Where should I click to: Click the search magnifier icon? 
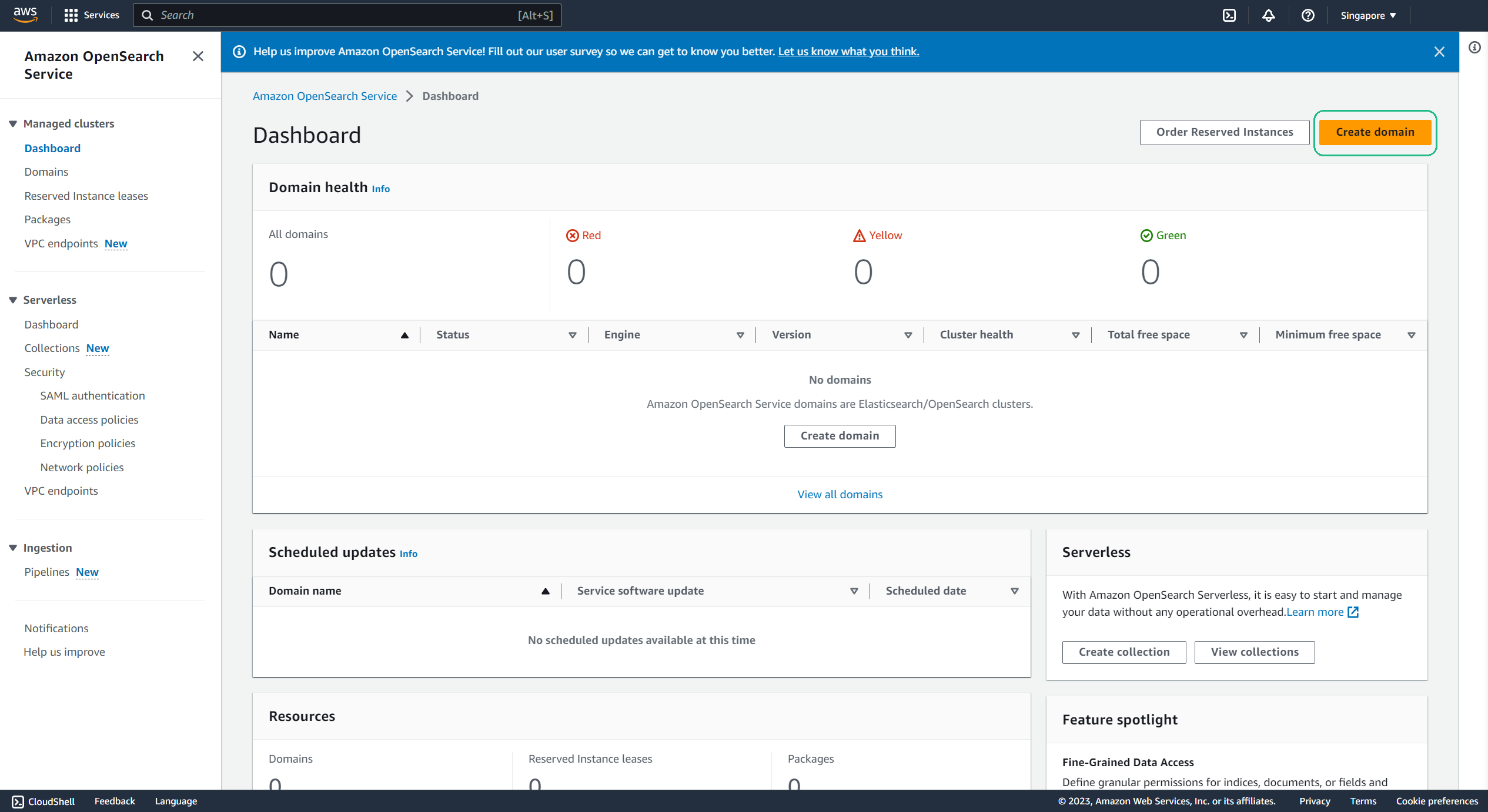(x=147, y=15)
